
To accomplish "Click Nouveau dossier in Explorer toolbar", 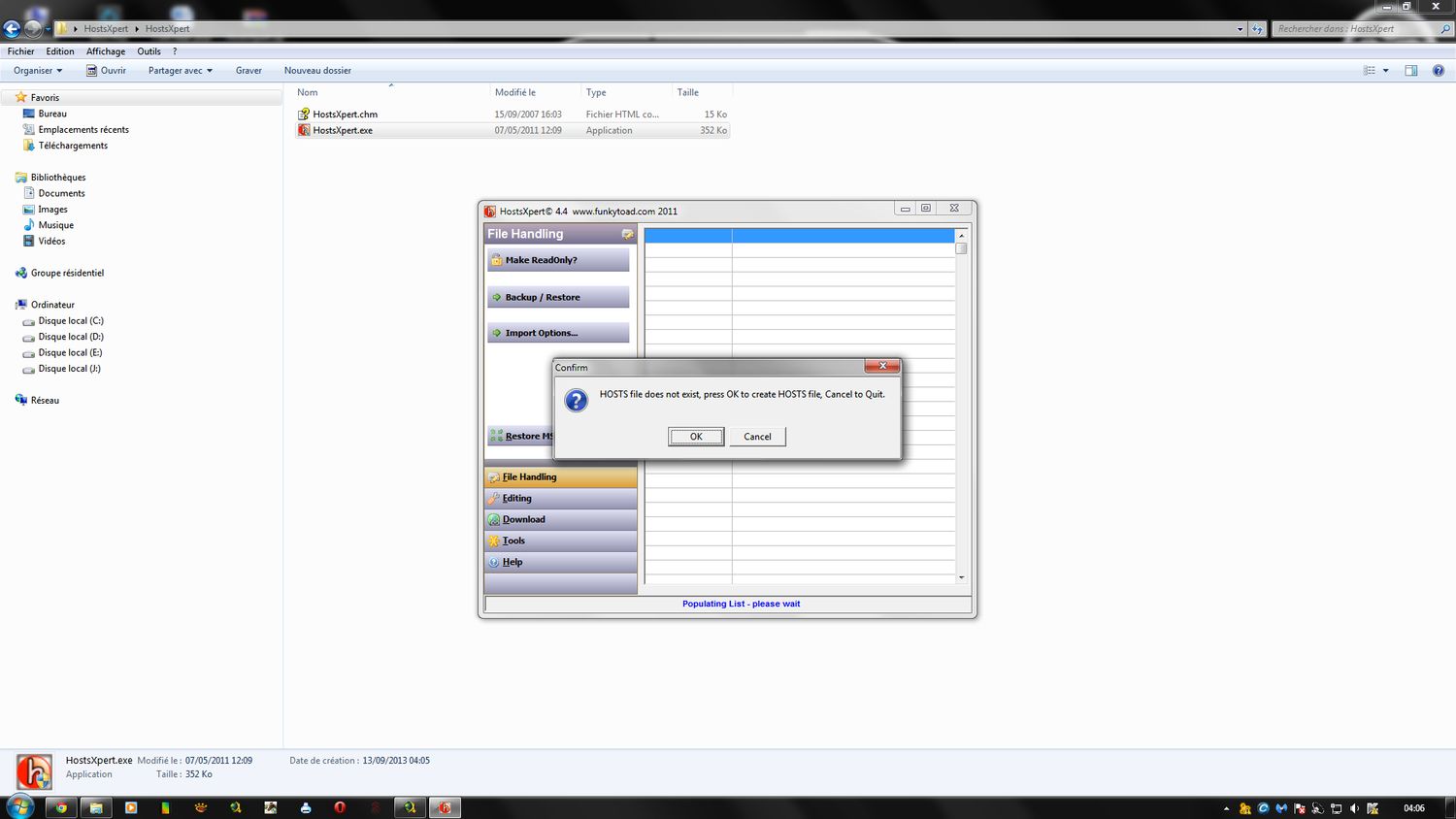I will (317, 71).
